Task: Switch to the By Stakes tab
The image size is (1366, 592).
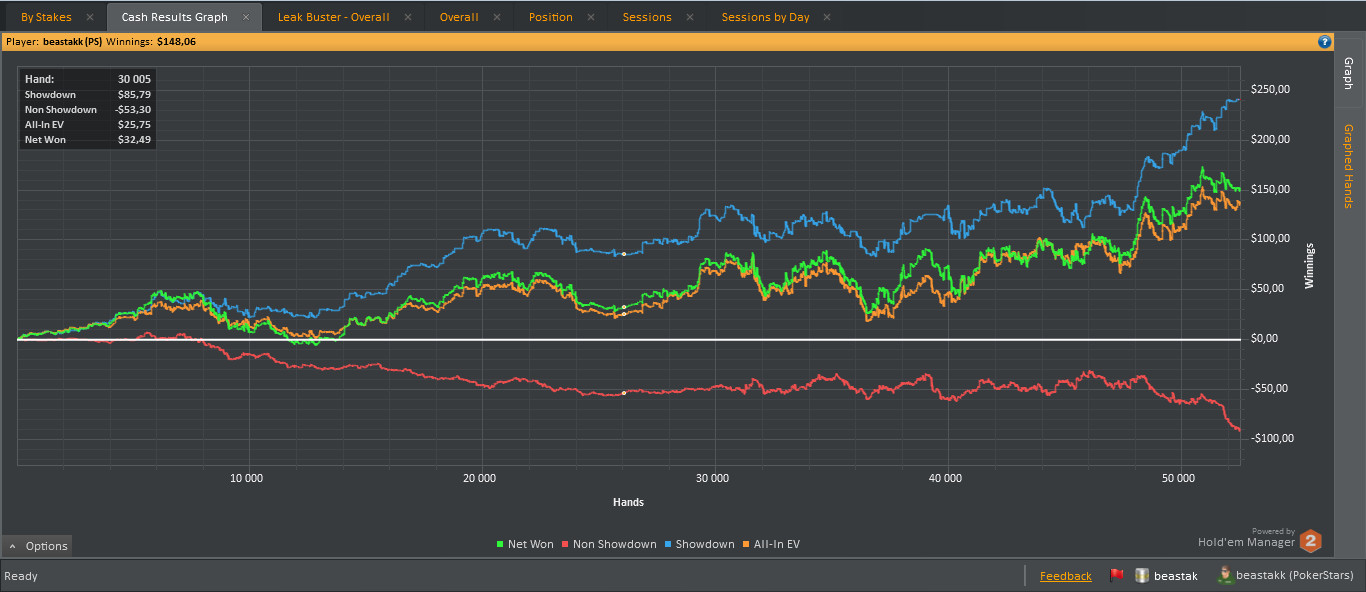Action: (x=46, y=17)
